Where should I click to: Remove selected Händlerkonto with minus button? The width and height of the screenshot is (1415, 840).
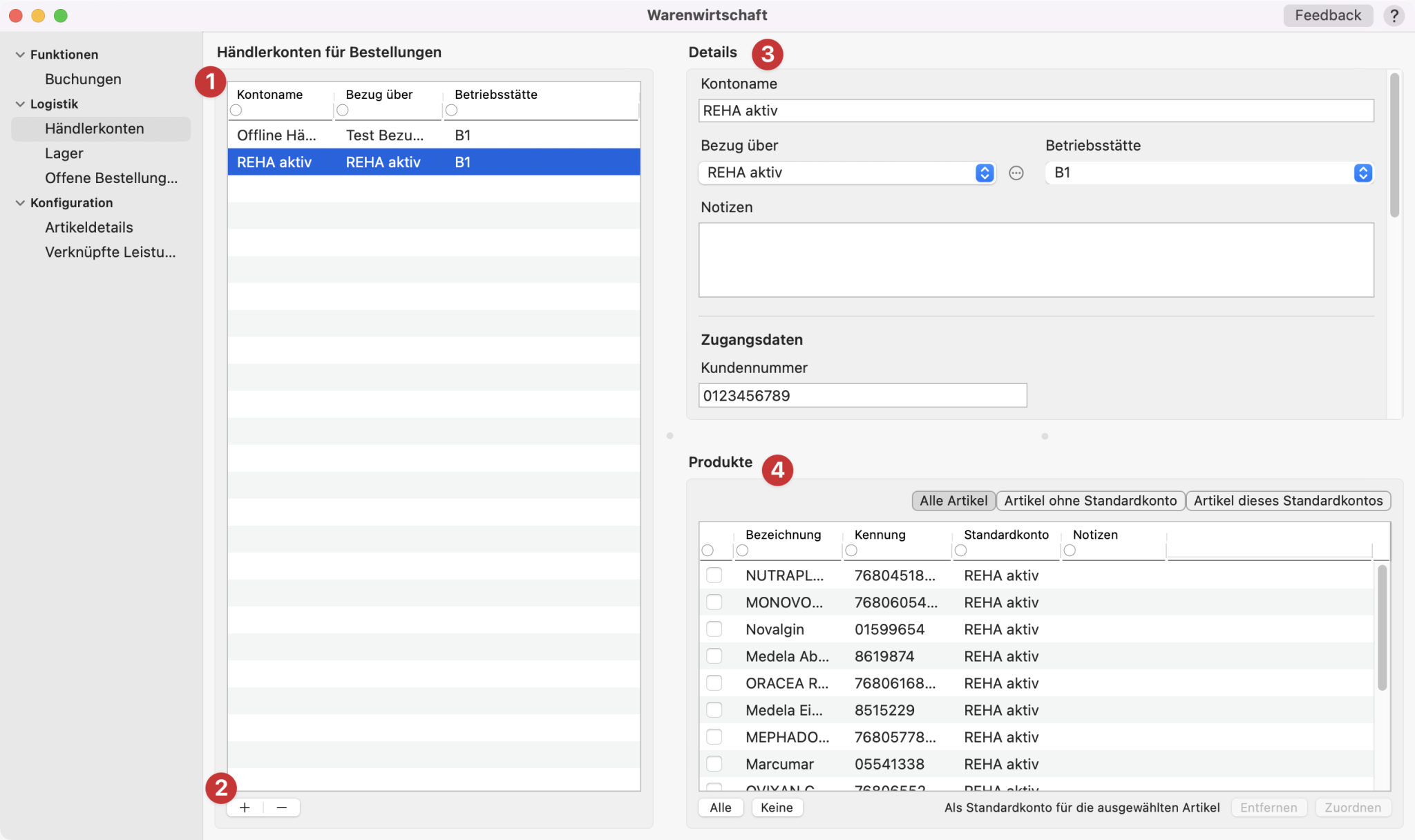[x=281, y=807]
